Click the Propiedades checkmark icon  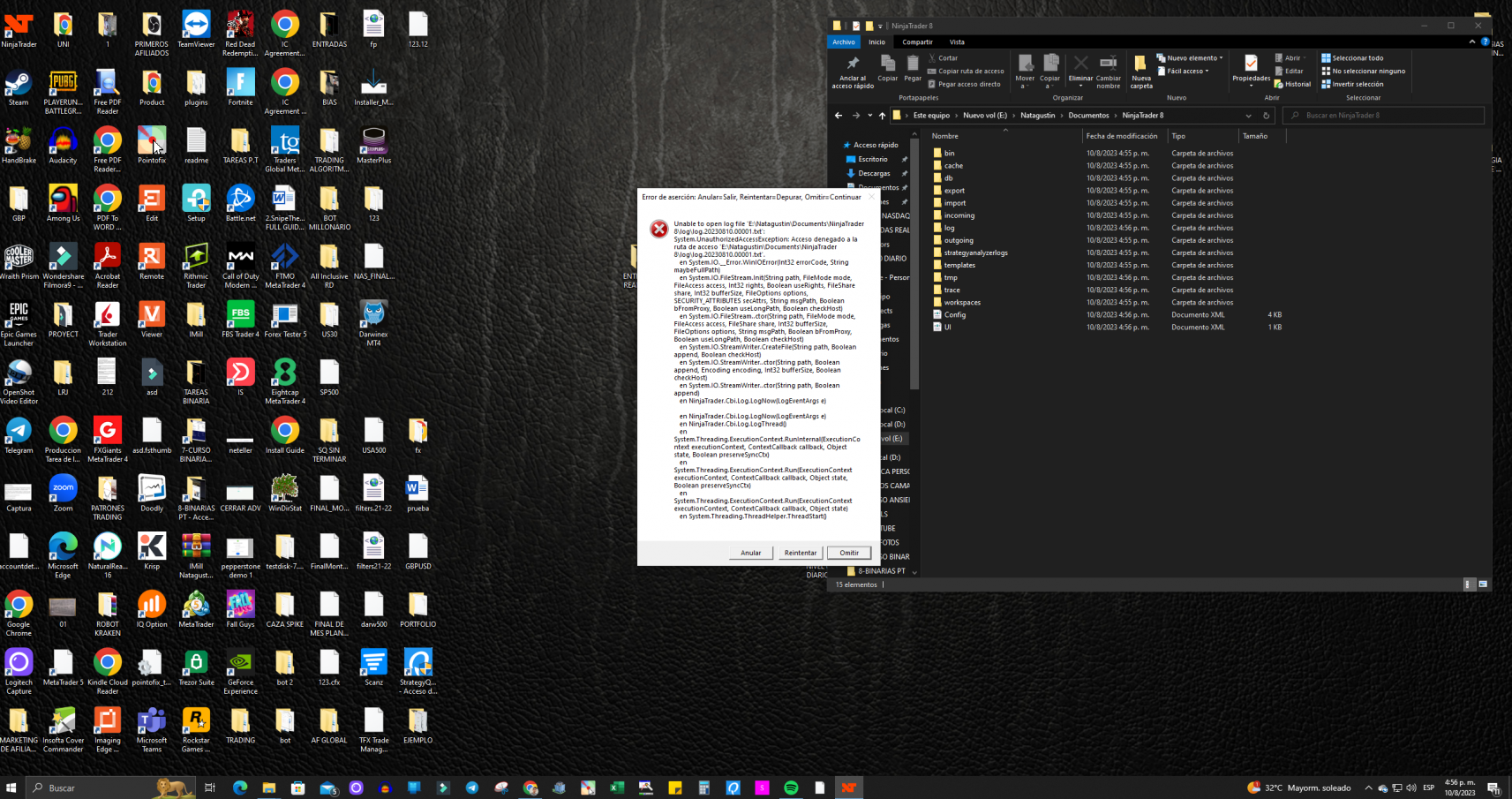[1251, 64]
